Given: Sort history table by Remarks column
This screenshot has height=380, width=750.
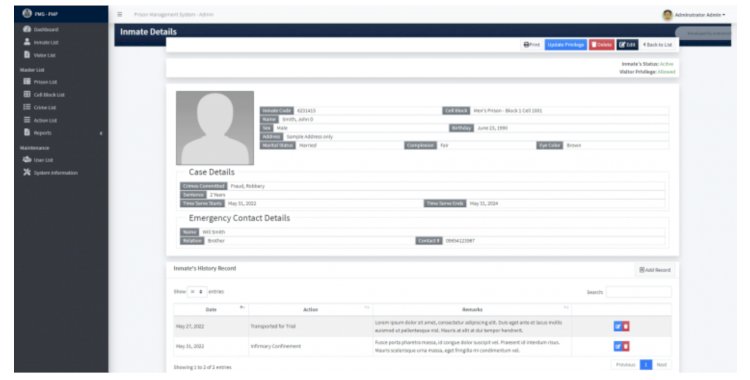Looking at the screenshot, I should (472, 310).
